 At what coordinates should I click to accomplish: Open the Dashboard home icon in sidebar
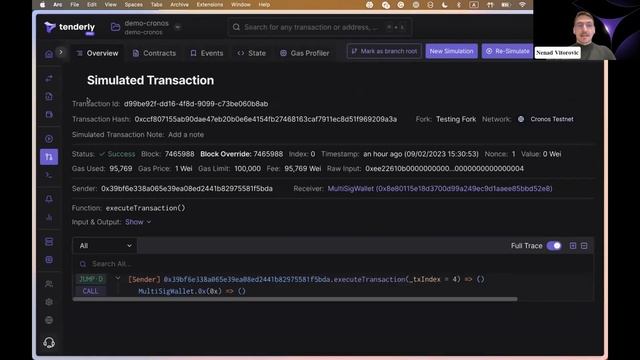[x=49, y=54]
